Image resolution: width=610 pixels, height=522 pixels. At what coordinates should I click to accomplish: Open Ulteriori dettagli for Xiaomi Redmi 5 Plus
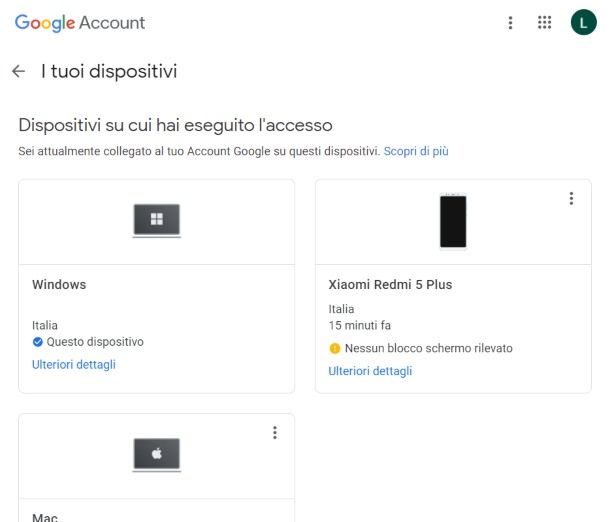point(370,371)
